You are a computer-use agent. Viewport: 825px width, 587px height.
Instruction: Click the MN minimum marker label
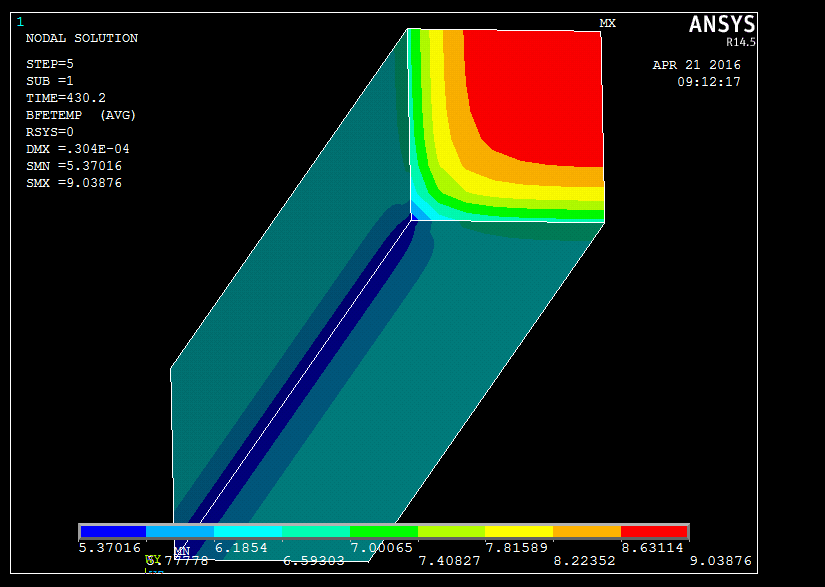coord(182,551)
